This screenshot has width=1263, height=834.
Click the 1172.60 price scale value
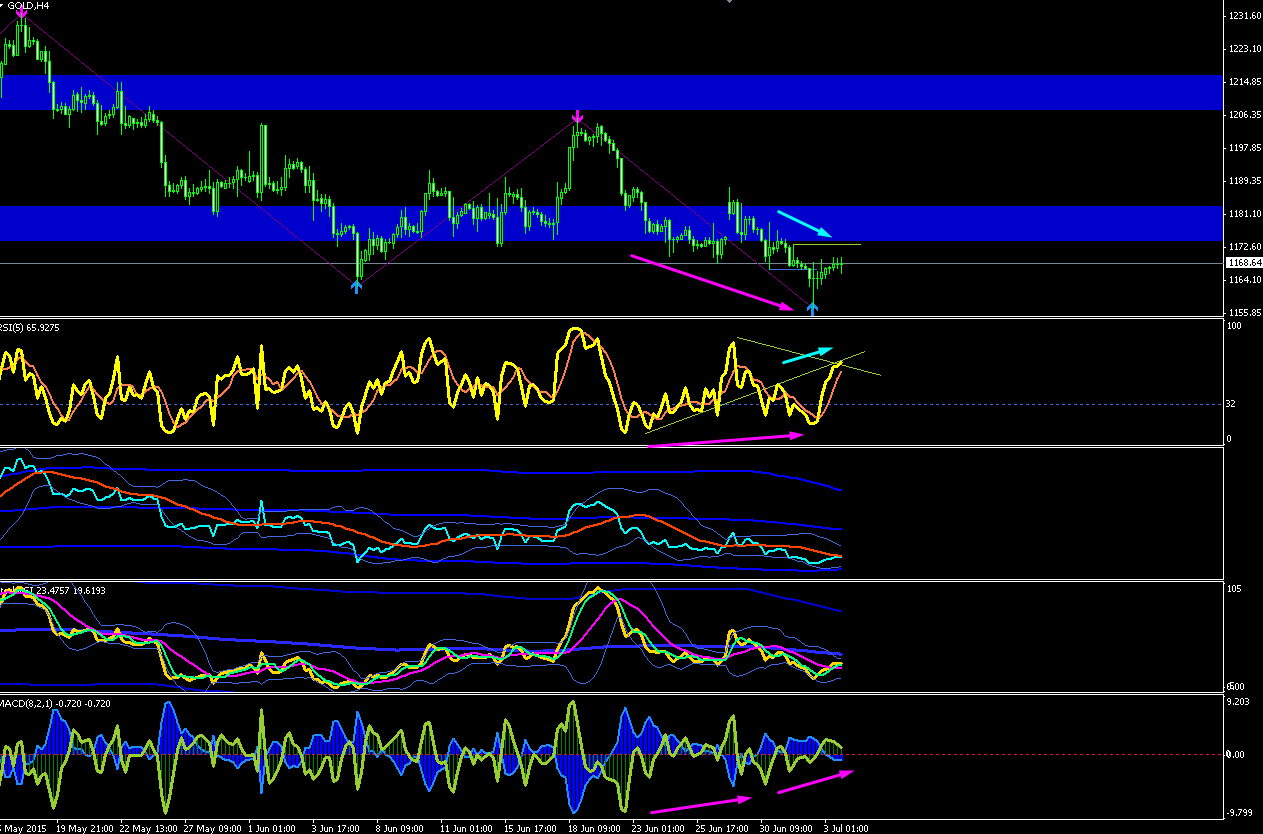click(1246, 247)
